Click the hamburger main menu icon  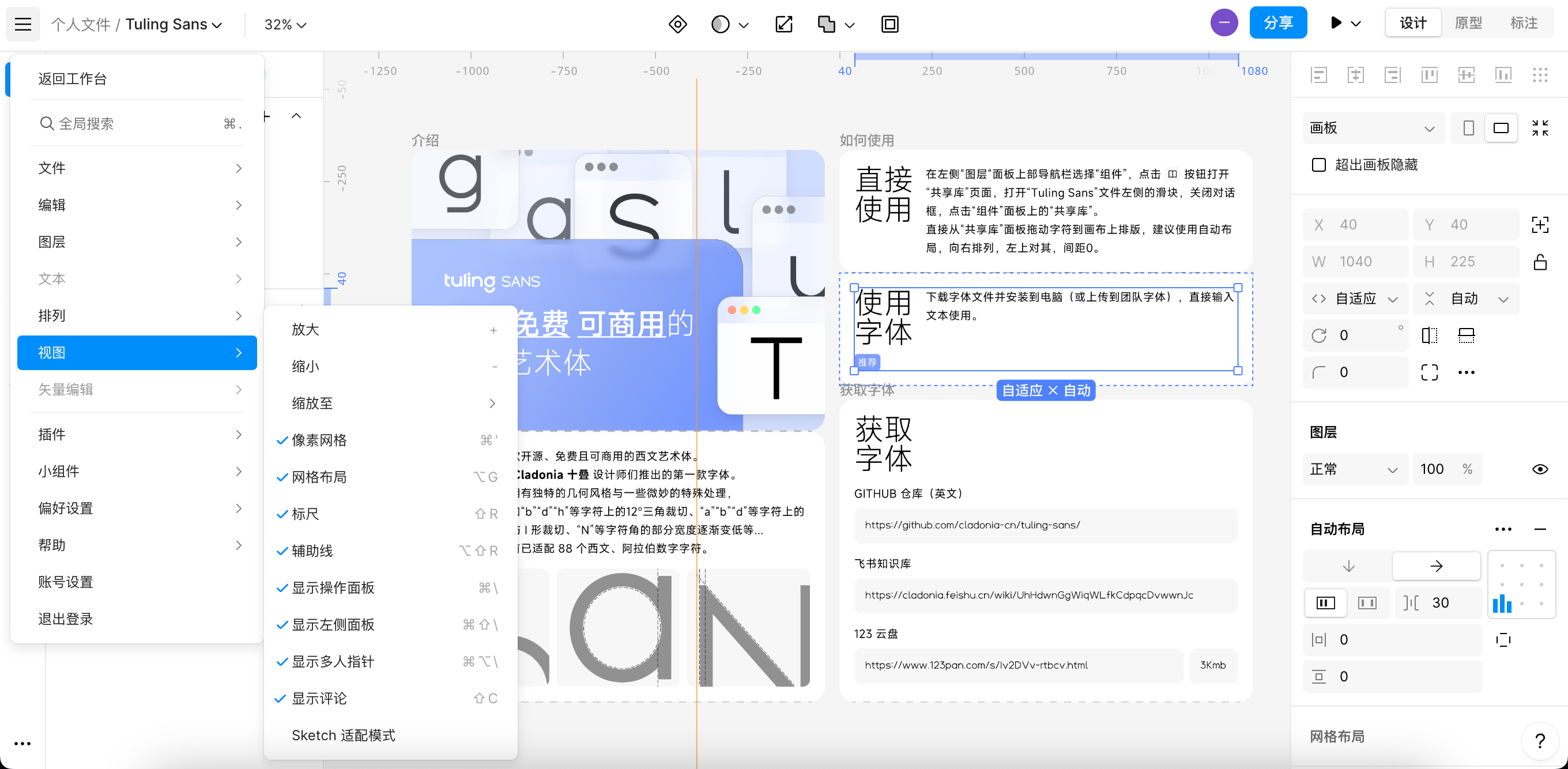pyautogui.click(x=23, y=24)
